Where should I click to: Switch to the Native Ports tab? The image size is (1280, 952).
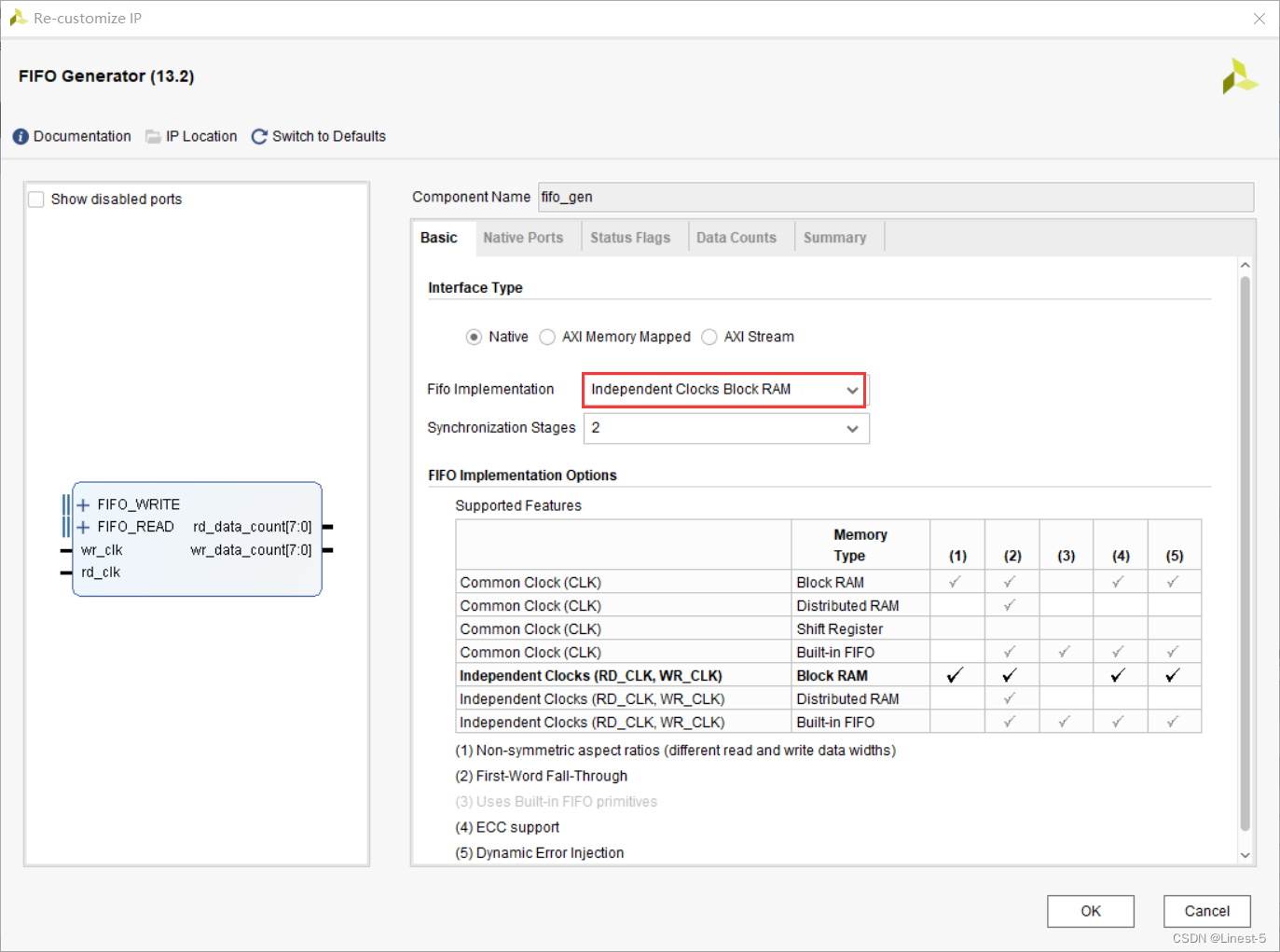point(523,238)
